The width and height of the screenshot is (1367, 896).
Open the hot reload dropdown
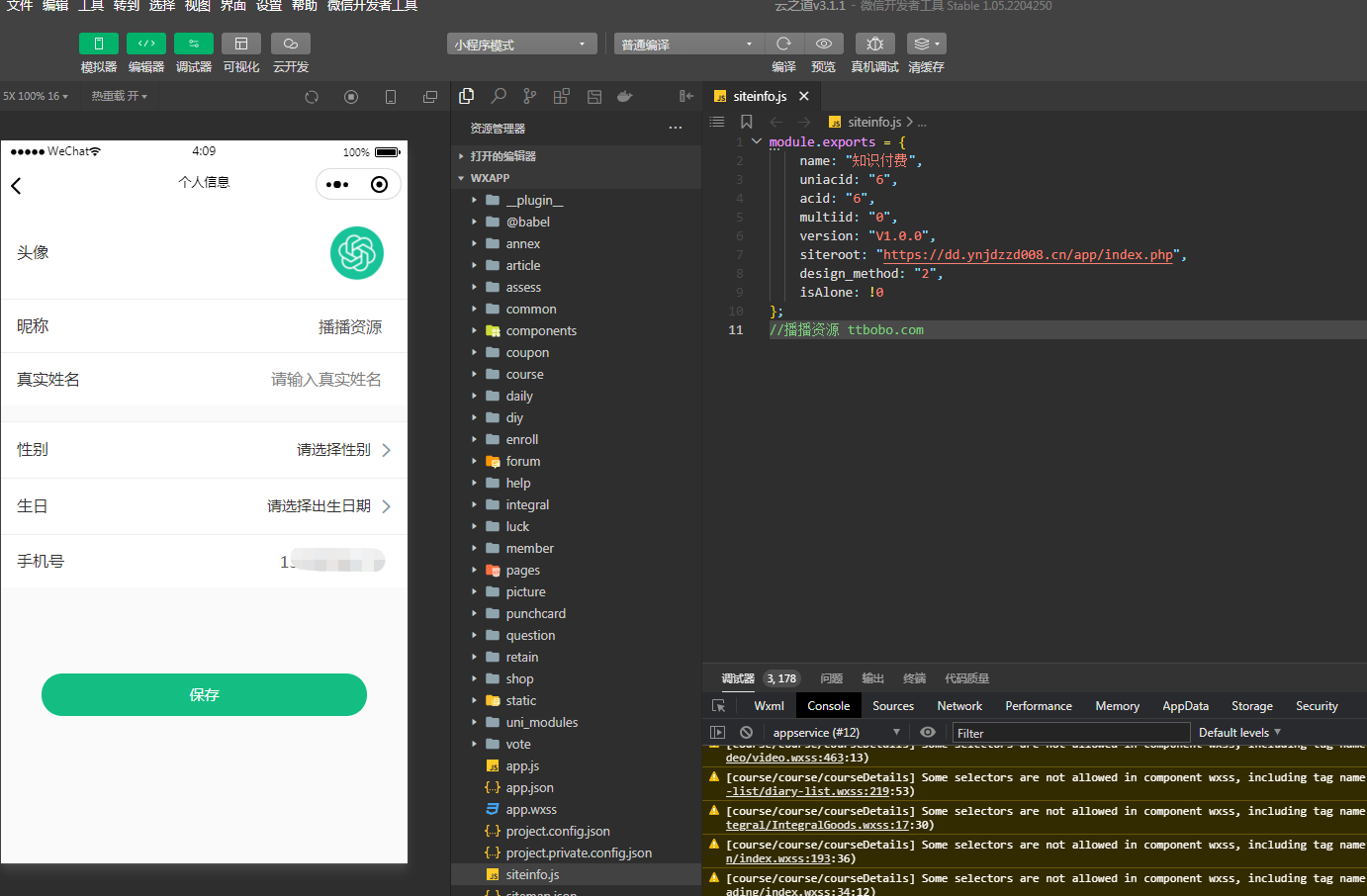(x=120, y=96)
